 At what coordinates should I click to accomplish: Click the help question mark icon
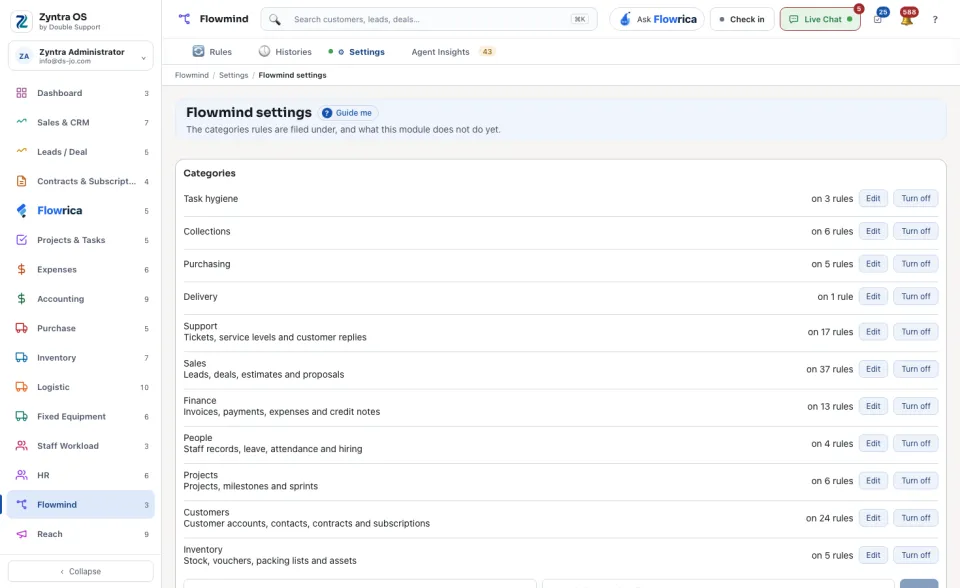point(935,20)
